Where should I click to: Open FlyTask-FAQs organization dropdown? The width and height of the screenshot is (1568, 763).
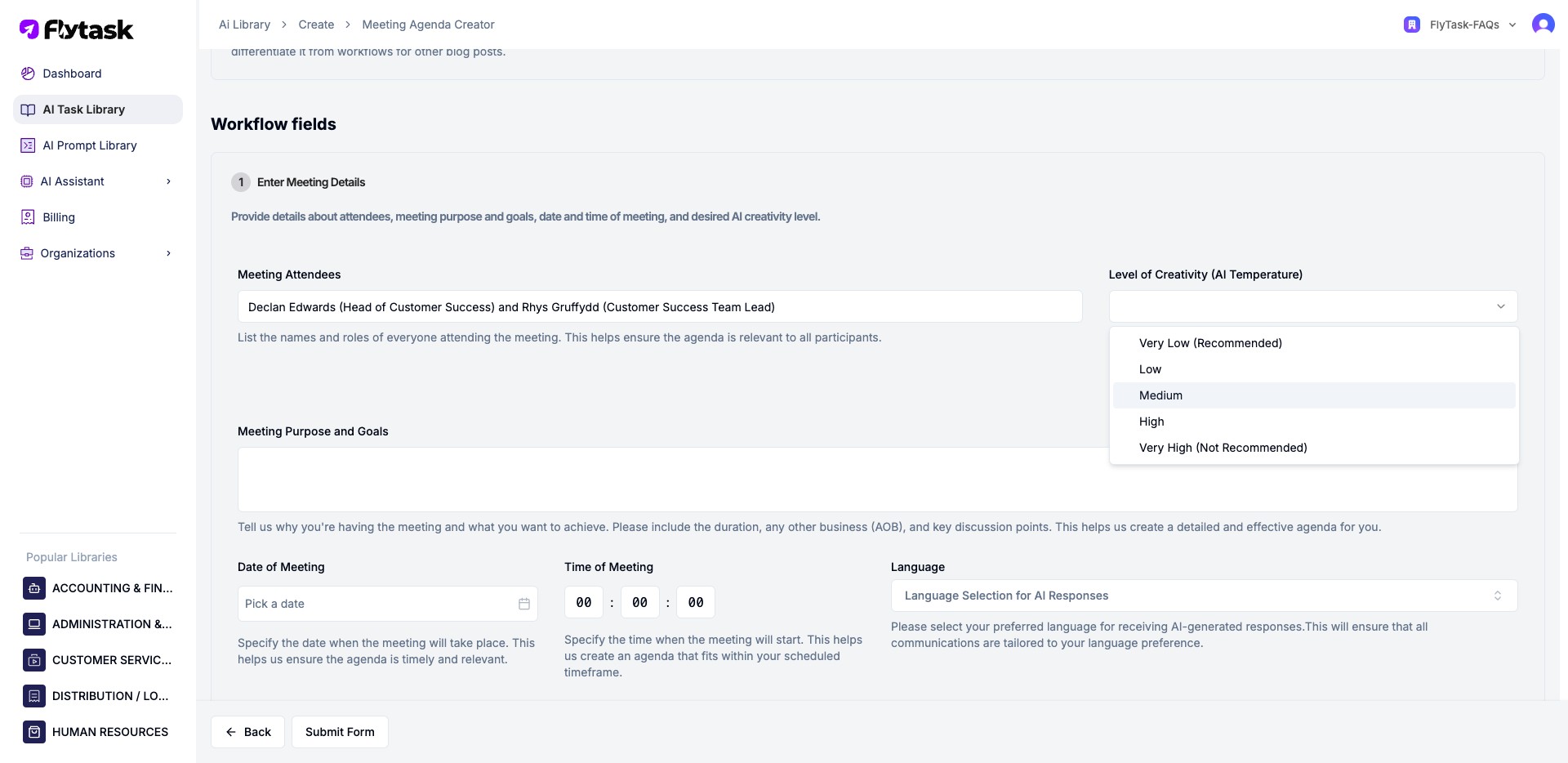pyautogui.click(x=1460, y=25)
